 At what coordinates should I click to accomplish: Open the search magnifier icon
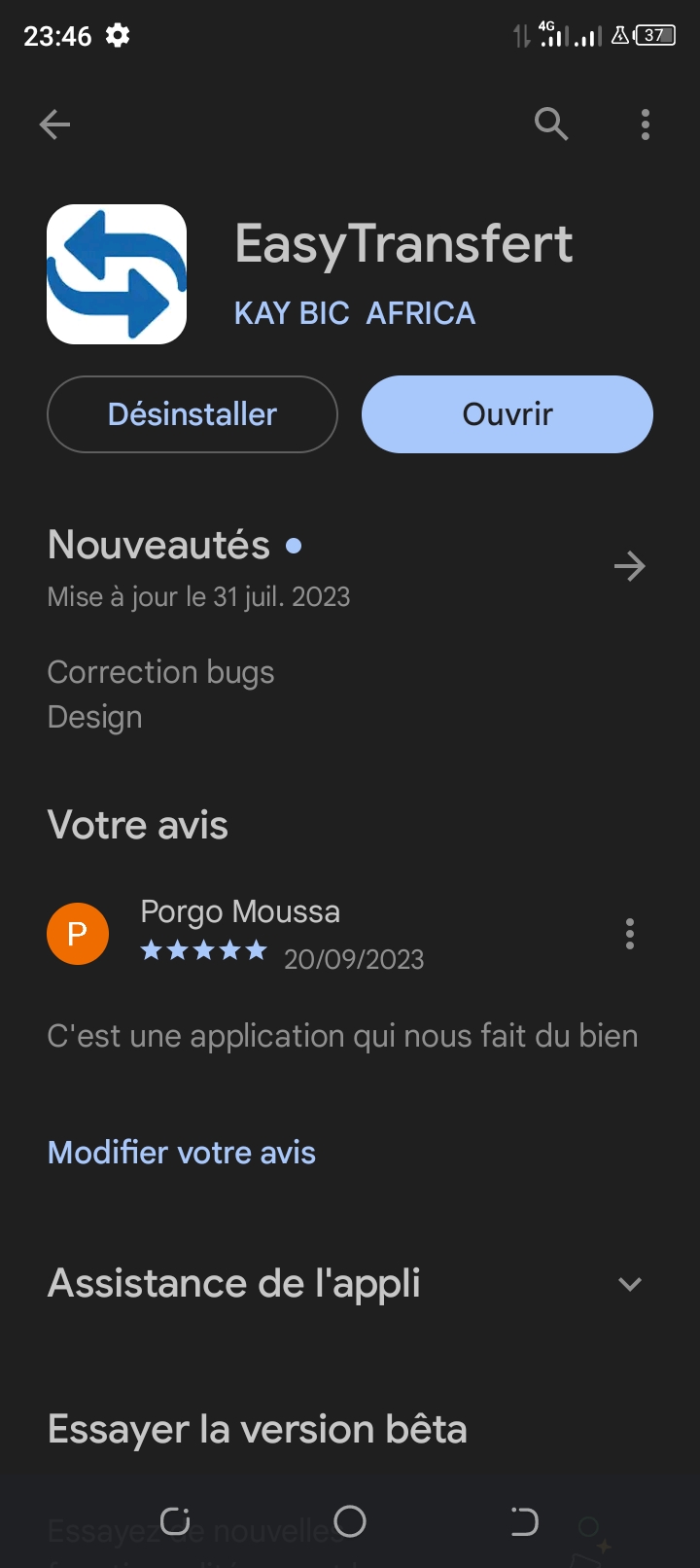click(x=550, y=125)
